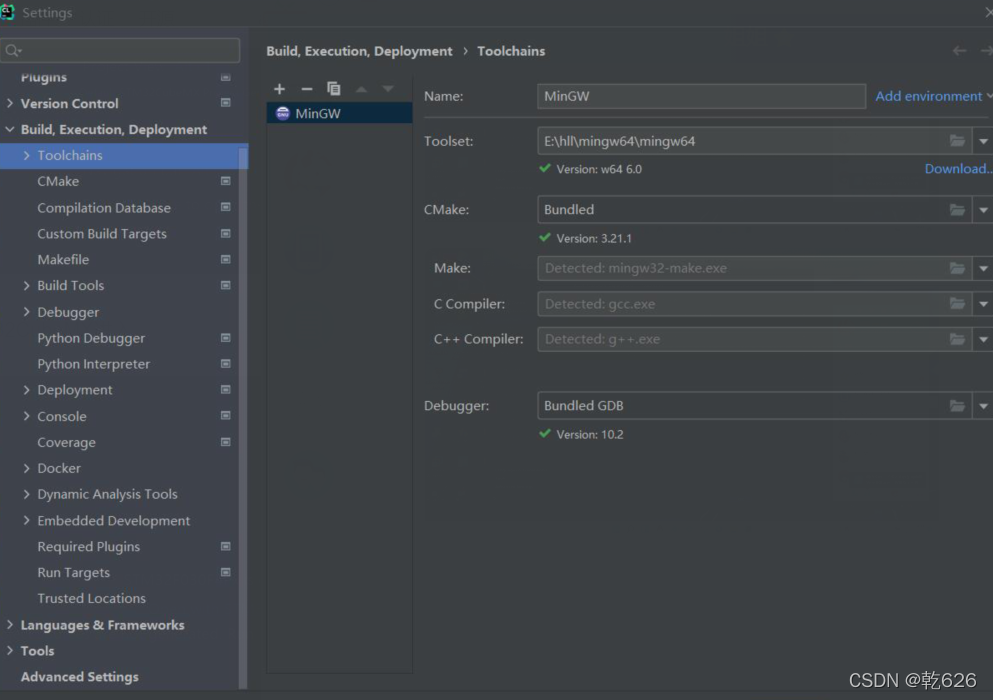993x700 pixels.
Task: Remove selected toolchain with minus icon
Action: [307, 89]
